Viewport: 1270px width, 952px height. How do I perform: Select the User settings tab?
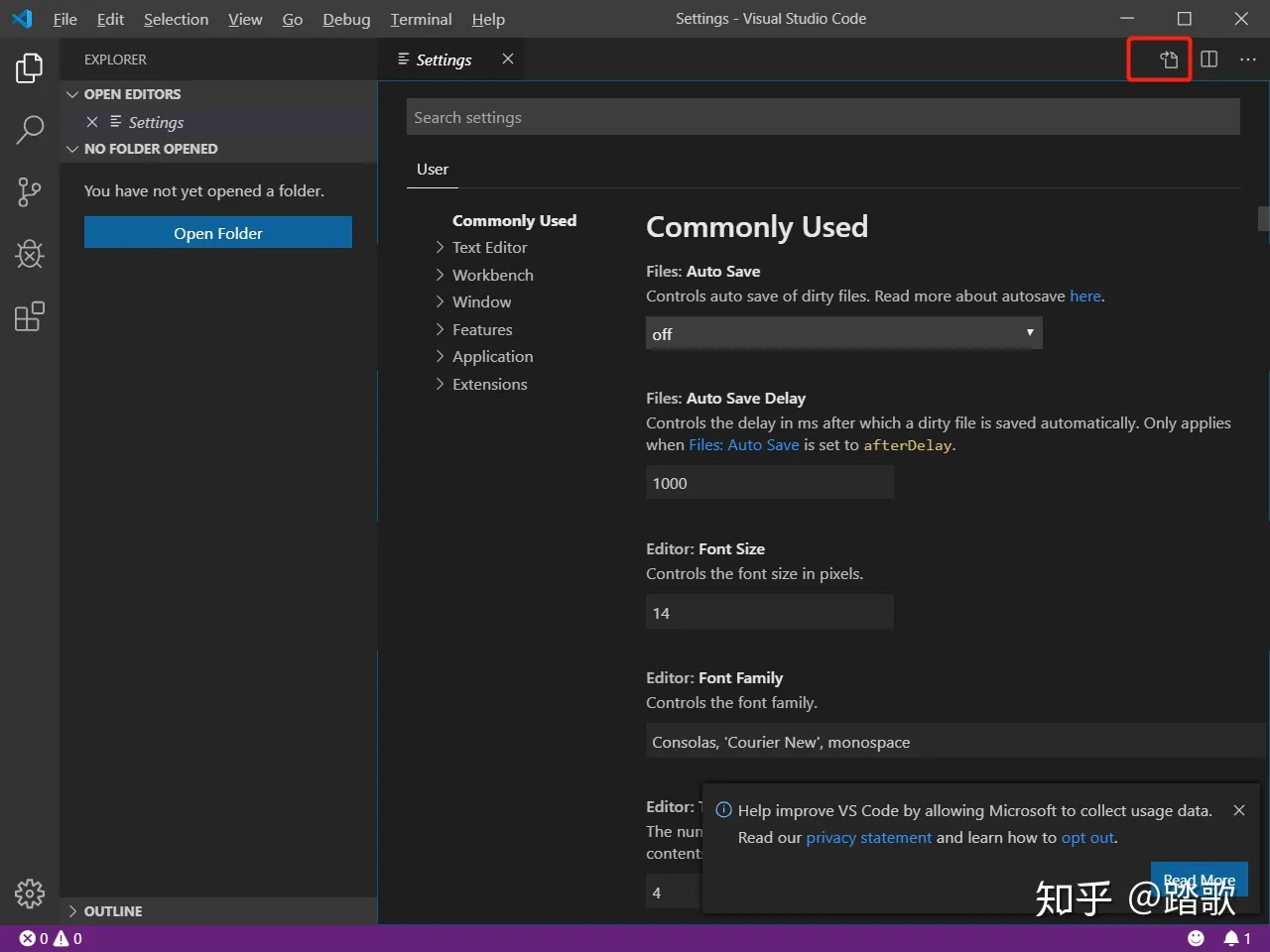point(433,170)
